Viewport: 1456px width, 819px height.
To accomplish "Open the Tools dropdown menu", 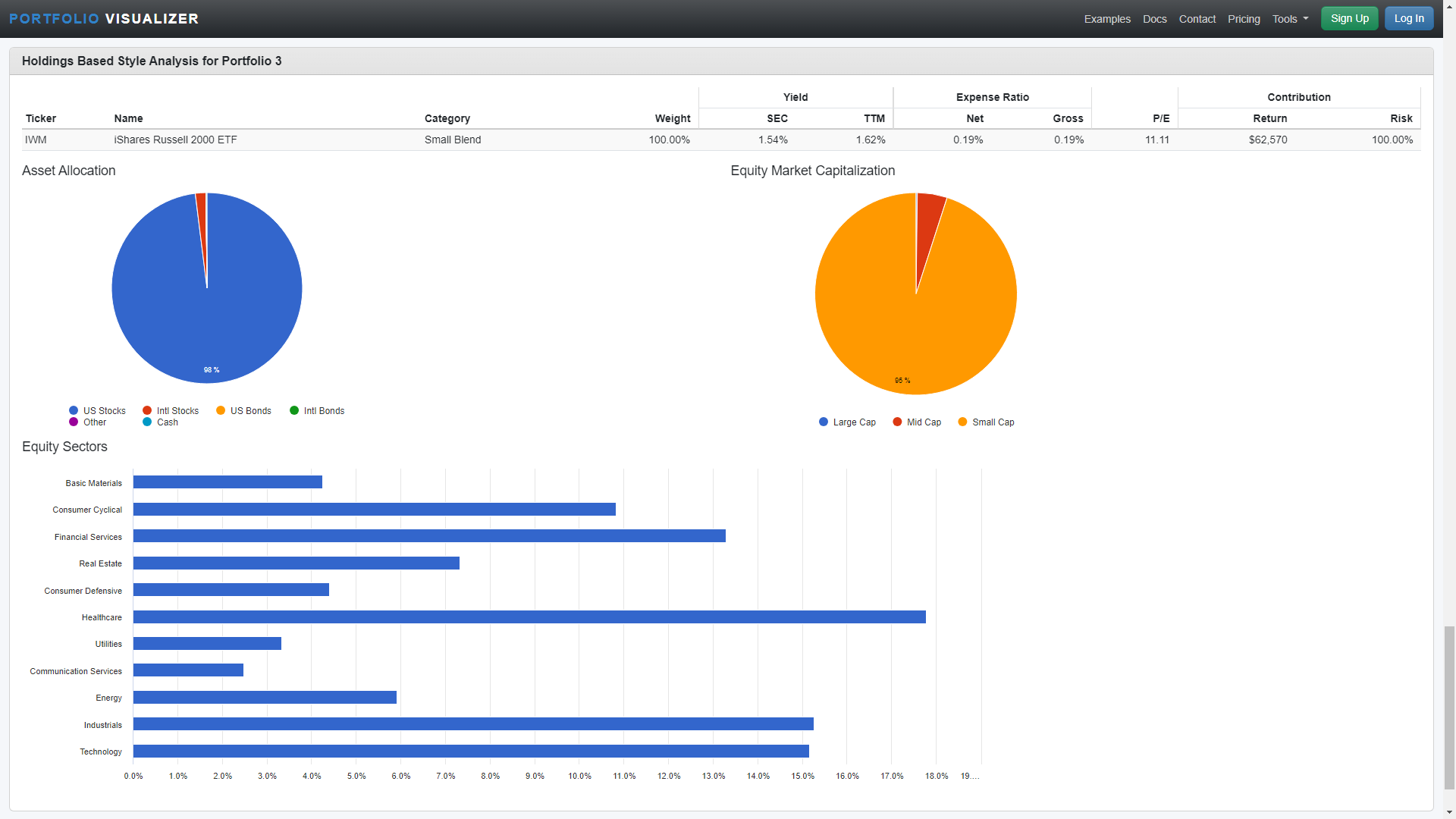I will pos(1290,19).
